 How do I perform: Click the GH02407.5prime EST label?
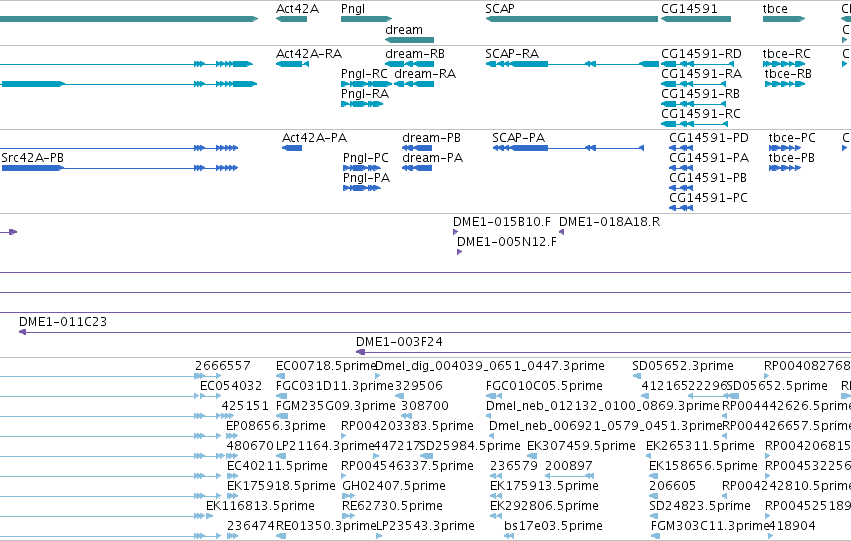tap(393, 487)
